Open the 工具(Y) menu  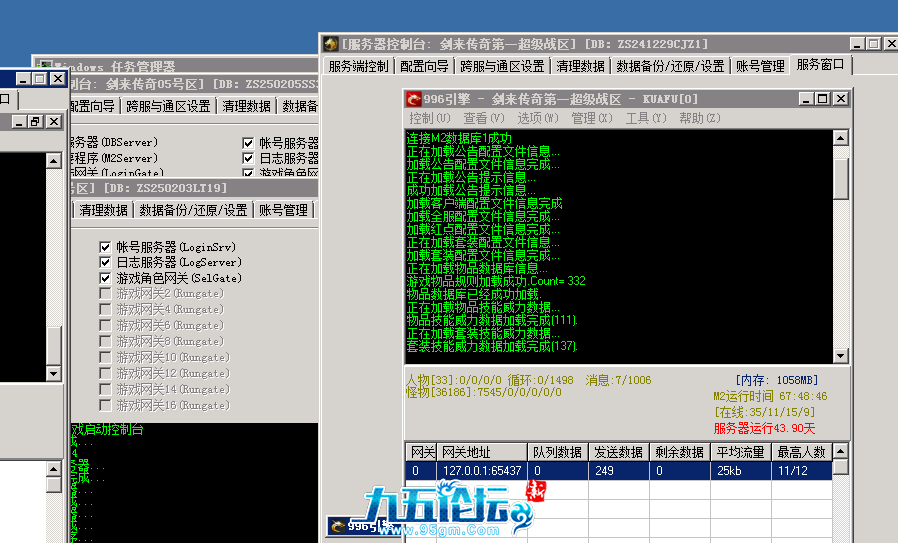(x=646, y=118)
